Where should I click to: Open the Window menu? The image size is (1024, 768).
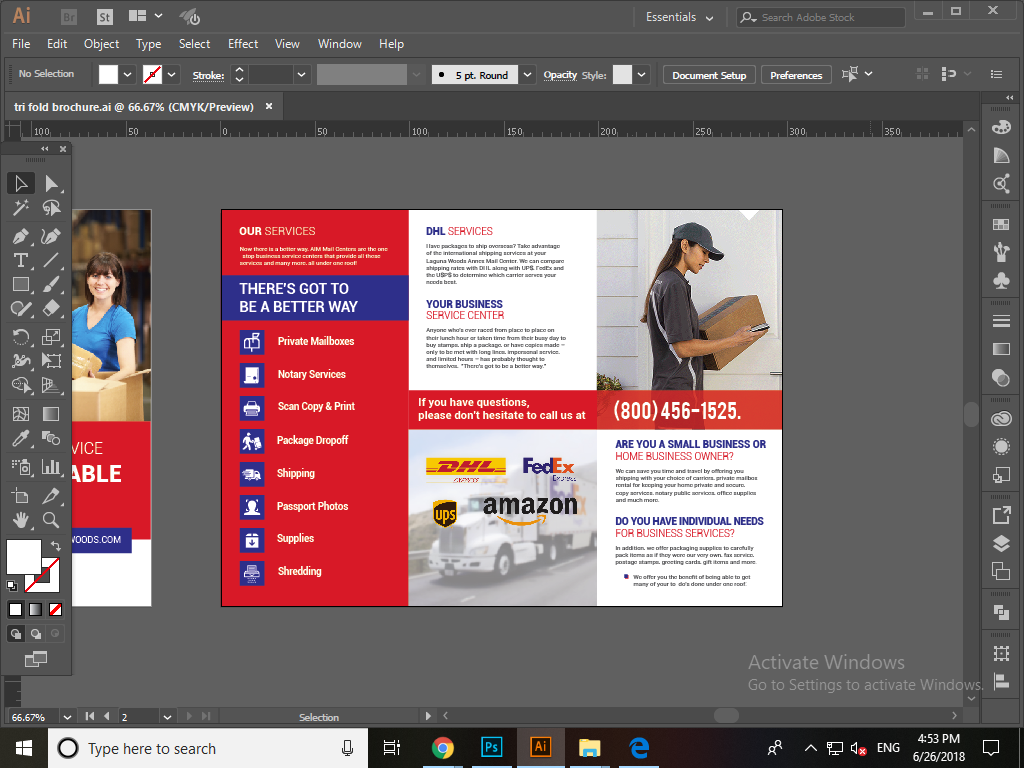click(339, 44)
